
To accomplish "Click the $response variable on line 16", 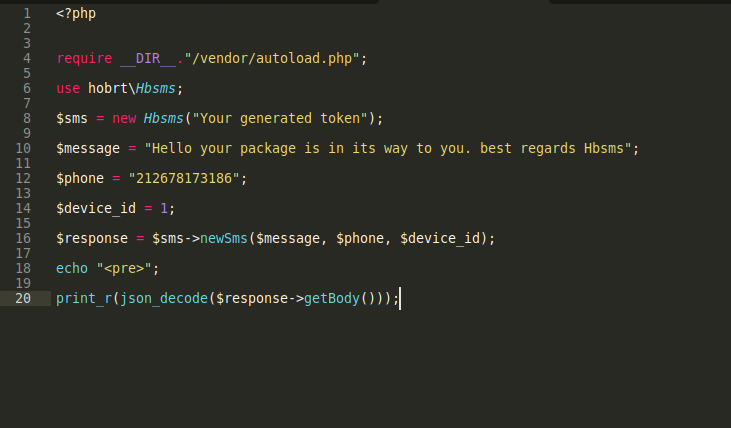I will tap(92, 238).
